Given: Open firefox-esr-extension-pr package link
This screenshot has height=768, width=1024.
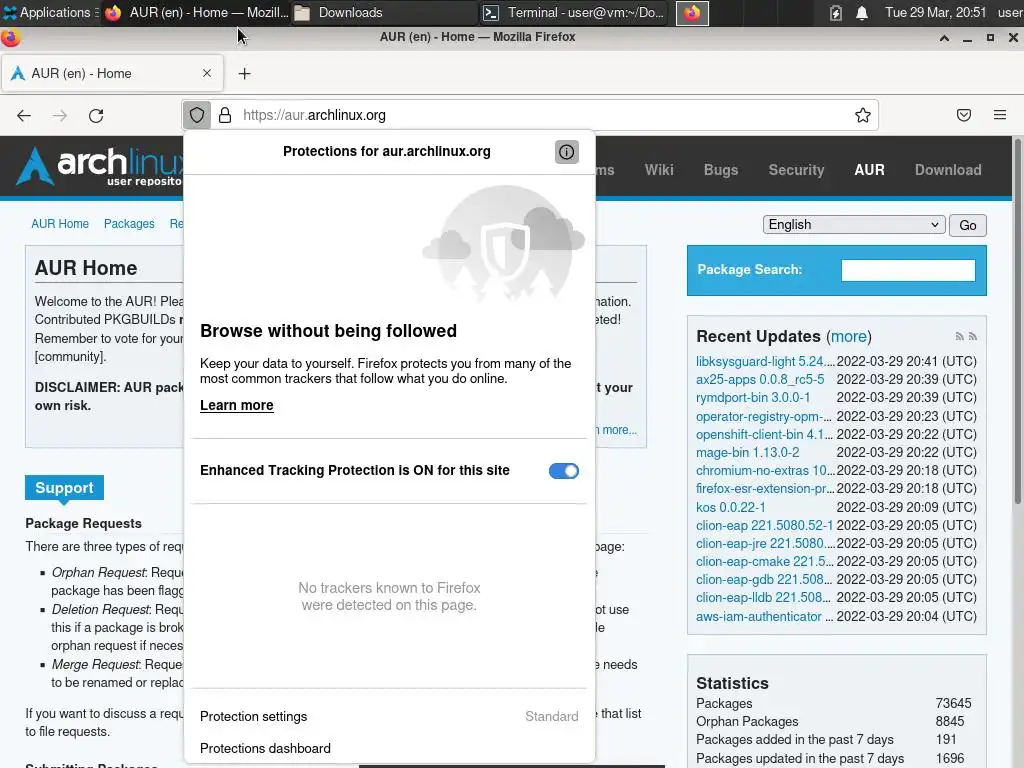Looking at the screenshot, I should [765, 488].
